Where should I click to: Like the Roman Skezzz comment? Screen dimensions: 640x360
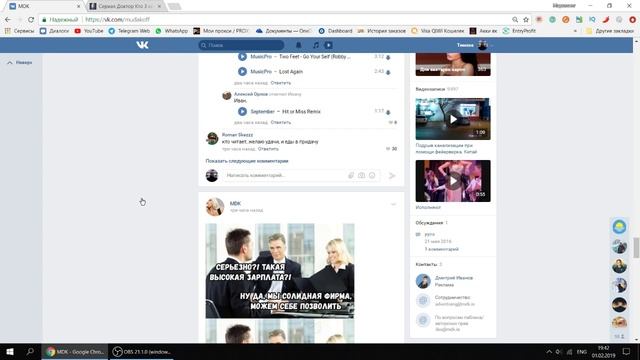[x=391, y=149]
